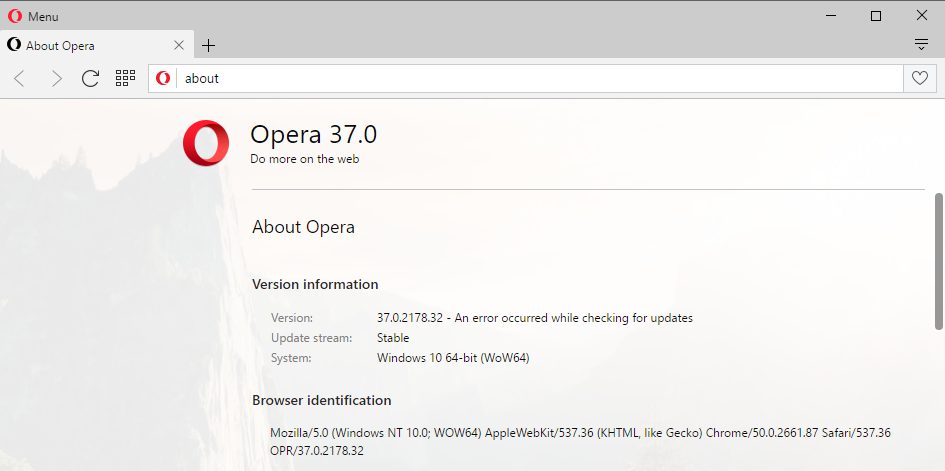Go back to previous page

20,78
